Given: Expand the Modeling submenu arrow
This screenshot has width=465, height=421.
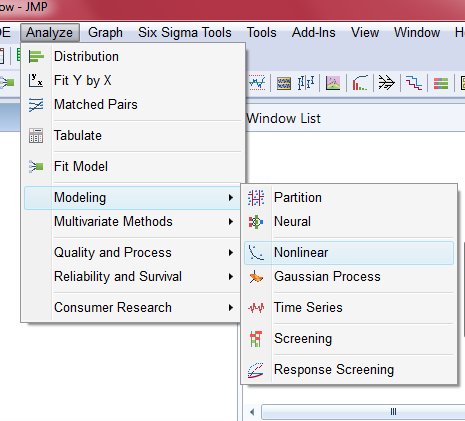Looking at the screenshot, I should (x=231, y=198).
